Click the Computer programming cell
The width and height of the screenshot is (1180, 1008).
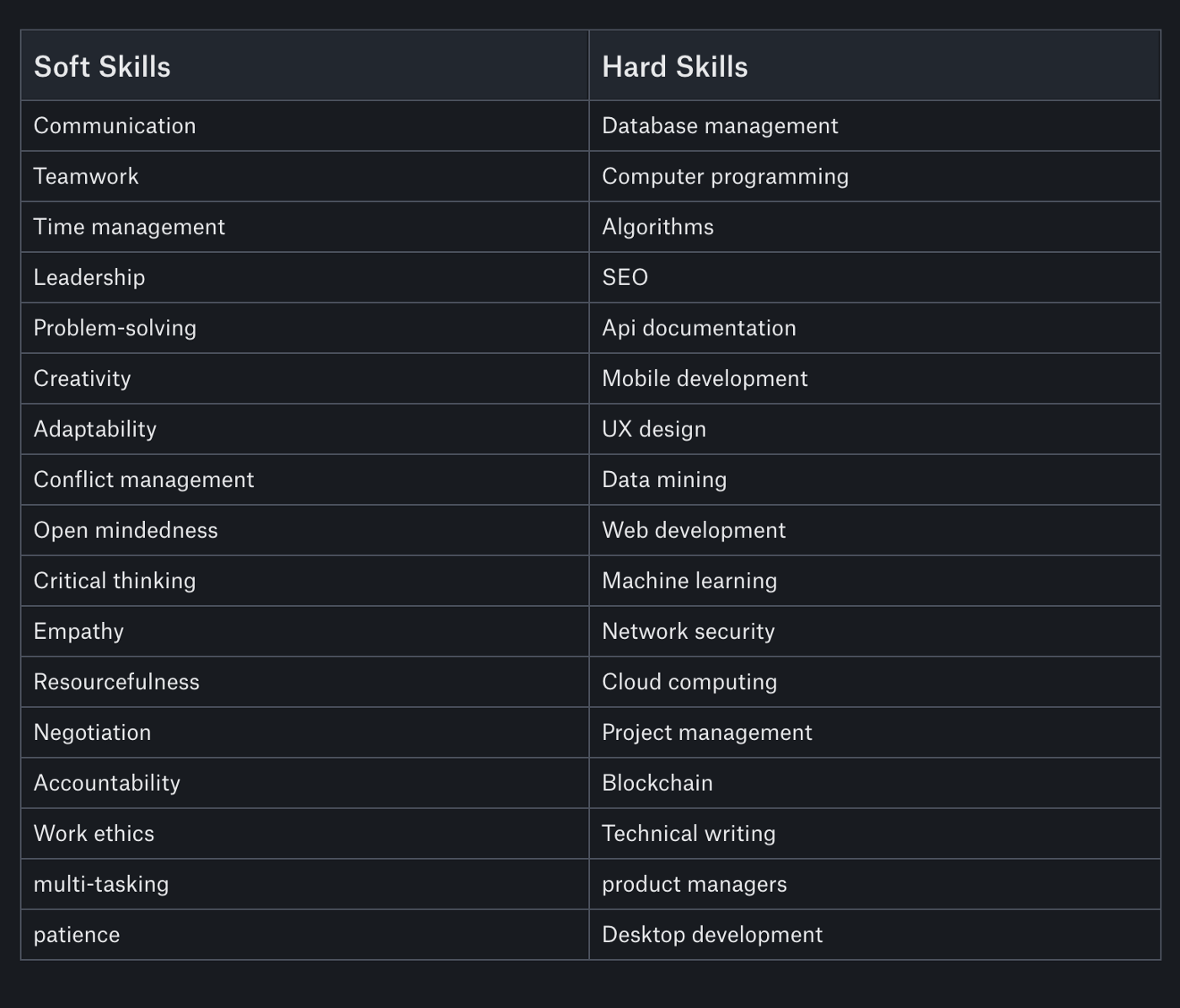pos(725,176)
